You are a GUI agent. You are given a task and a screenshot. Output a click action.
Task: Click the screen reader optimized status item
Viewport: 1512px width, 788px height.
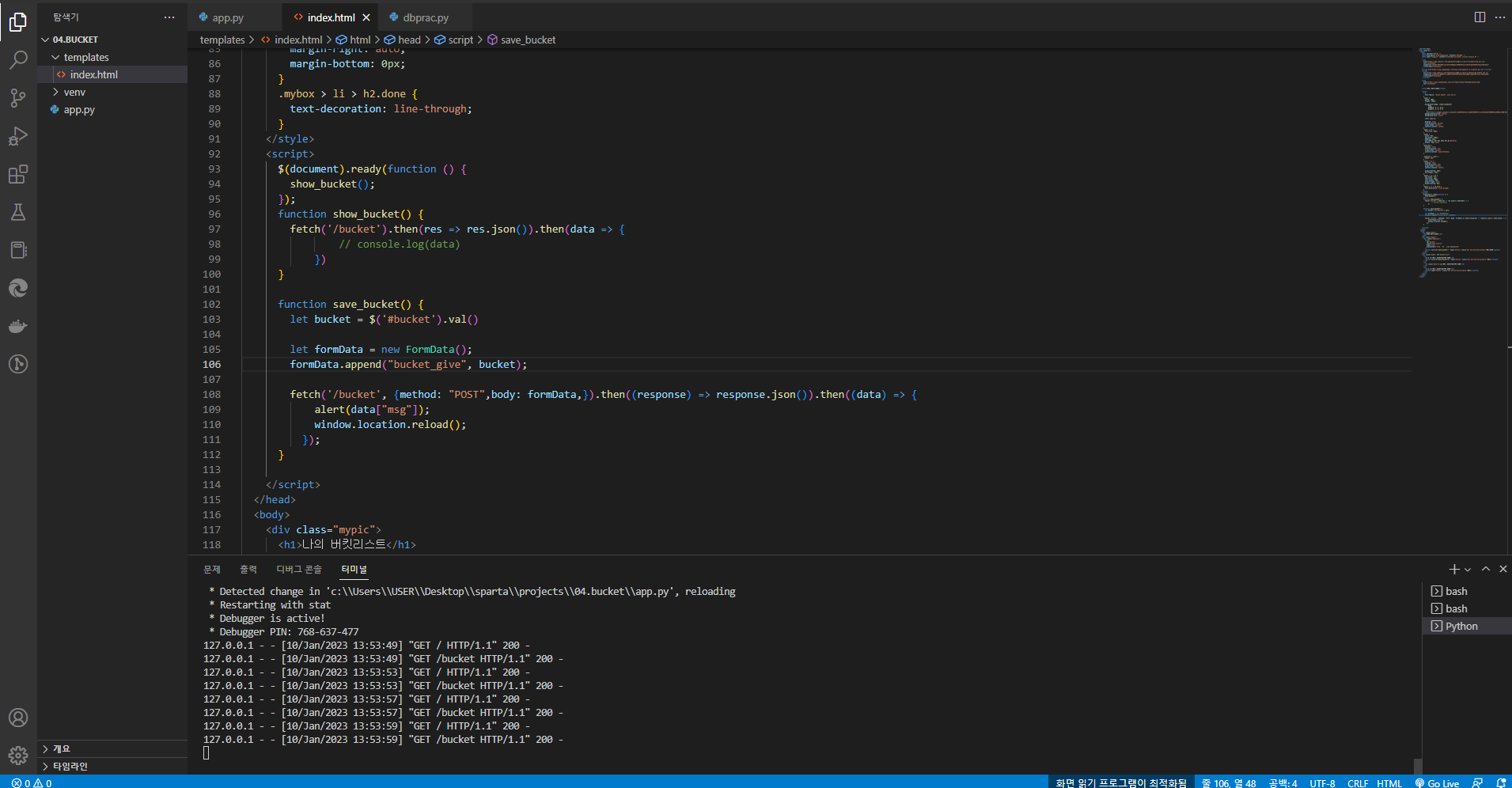[1120, 783]
